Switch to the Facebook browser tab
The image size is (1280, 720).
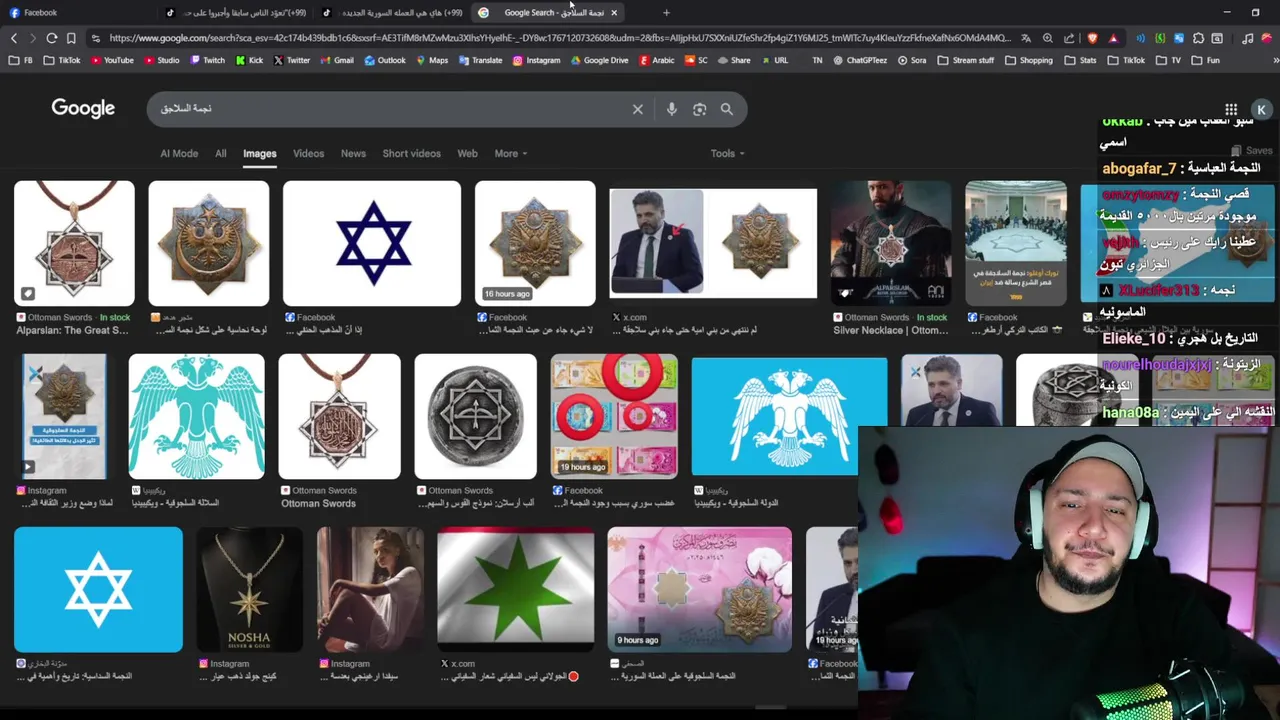[80, 13]
